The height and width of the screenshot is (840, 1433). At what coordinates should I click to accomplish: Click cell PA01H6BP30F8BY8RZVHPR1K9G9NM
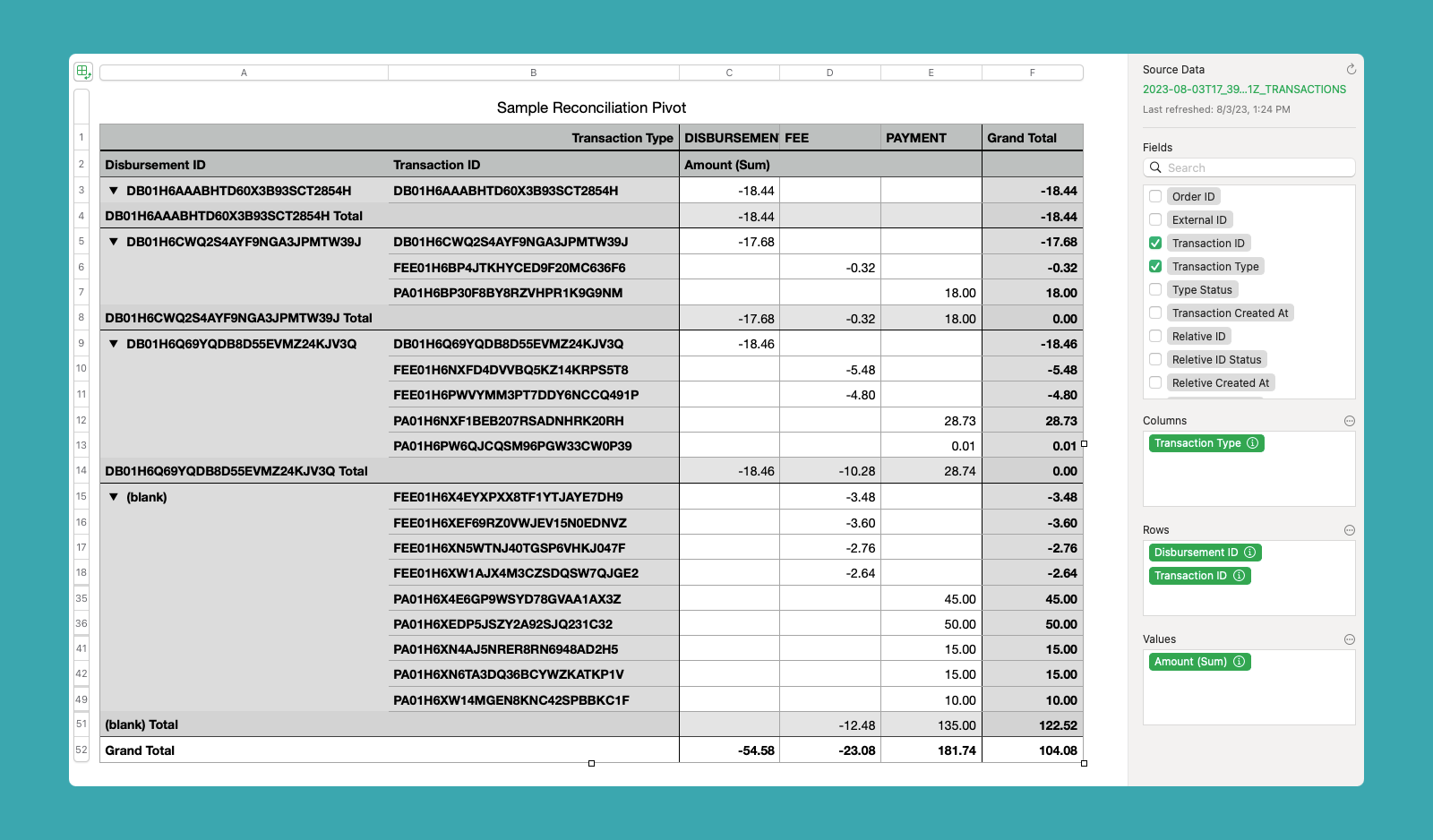point(534,293)
